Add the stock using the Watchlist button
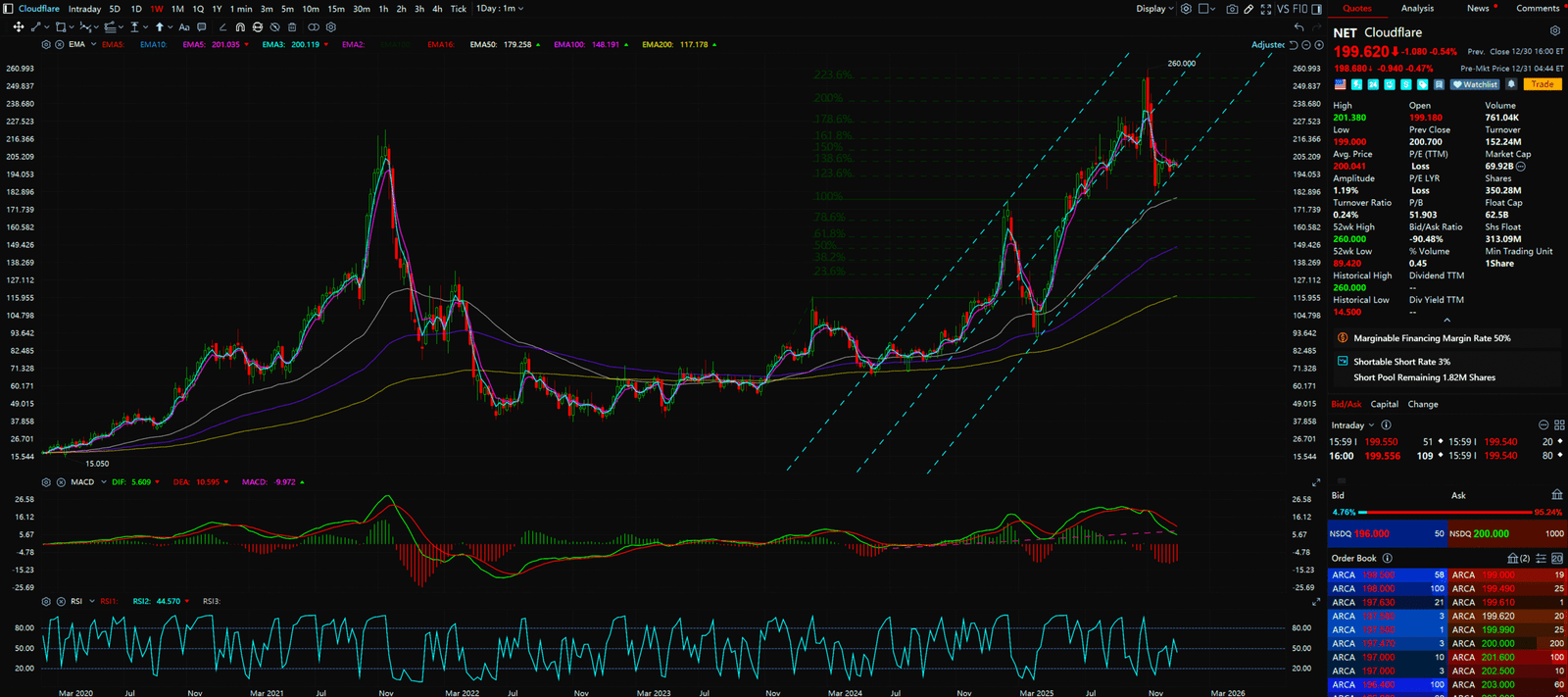The height and width of the screenshot is (697, 1568). 1476,84
